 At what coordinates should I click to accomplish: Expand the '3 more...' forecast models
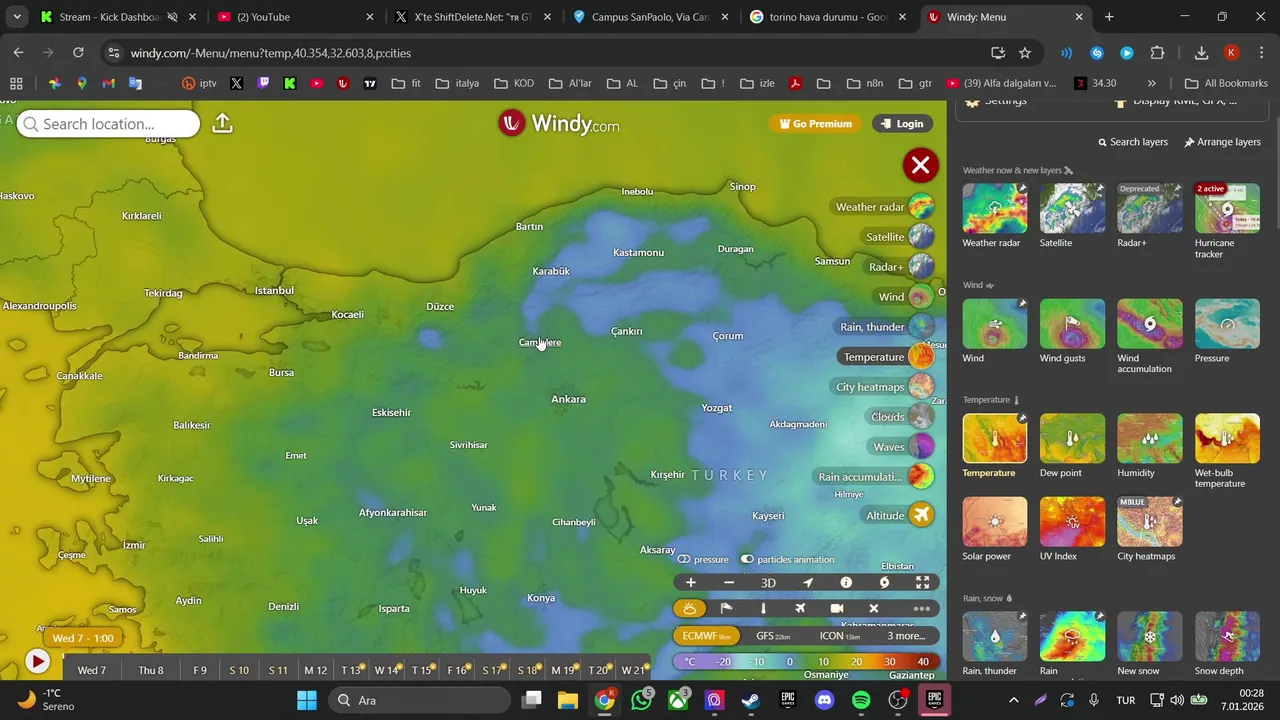[x=906, y=636]
